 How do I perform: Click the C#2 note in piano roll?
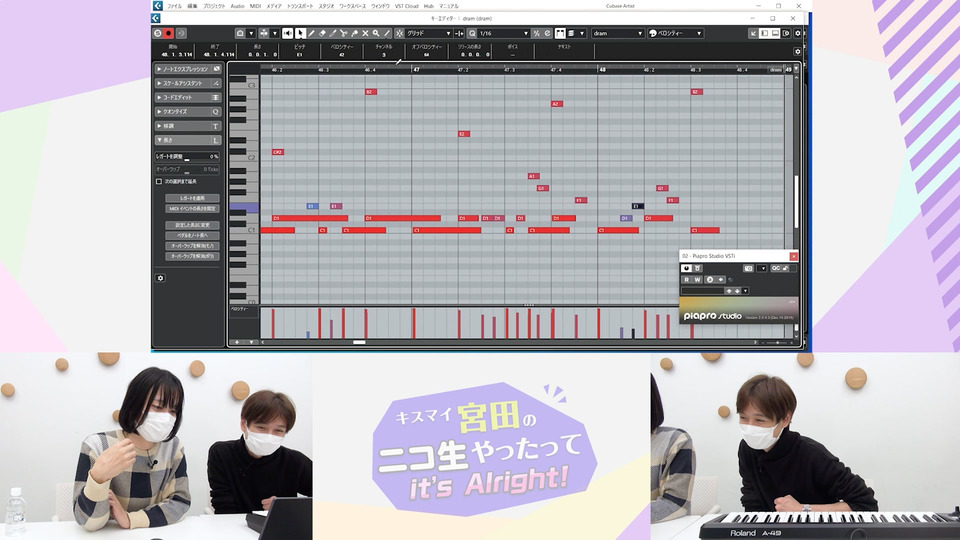(277, 152)
